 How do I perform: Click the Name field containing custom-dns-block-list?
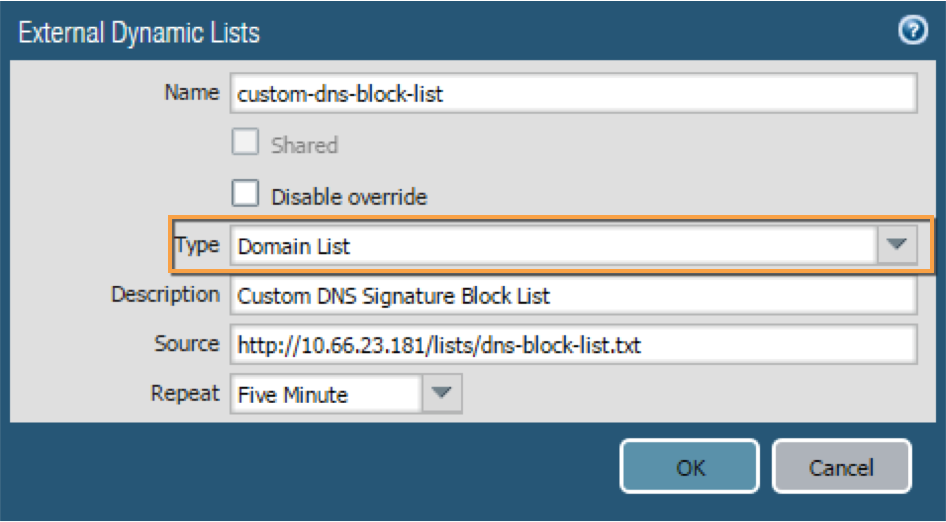point(573,94)
